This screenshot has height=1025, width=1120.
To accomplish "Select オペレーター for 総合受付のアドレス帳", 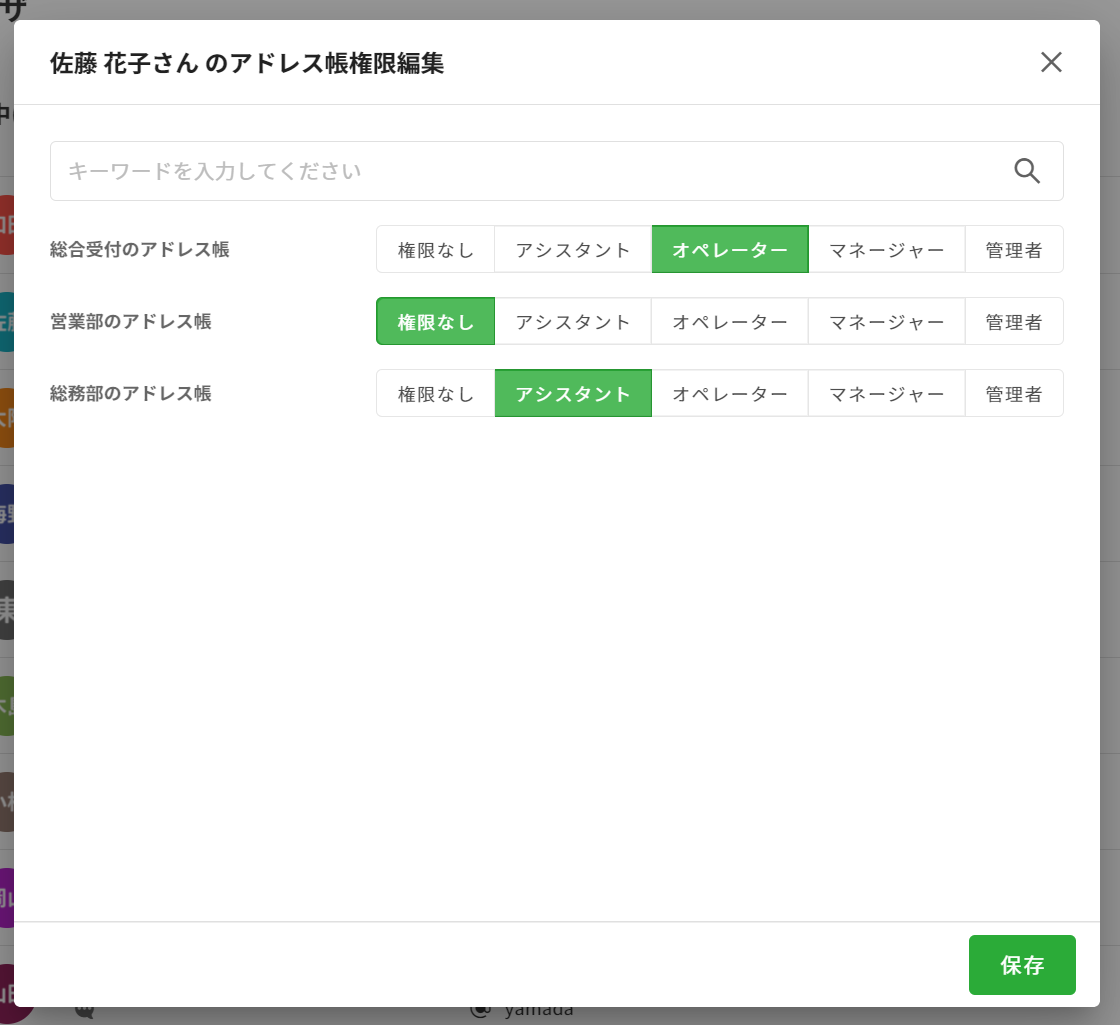I will [x=730, y=250].
